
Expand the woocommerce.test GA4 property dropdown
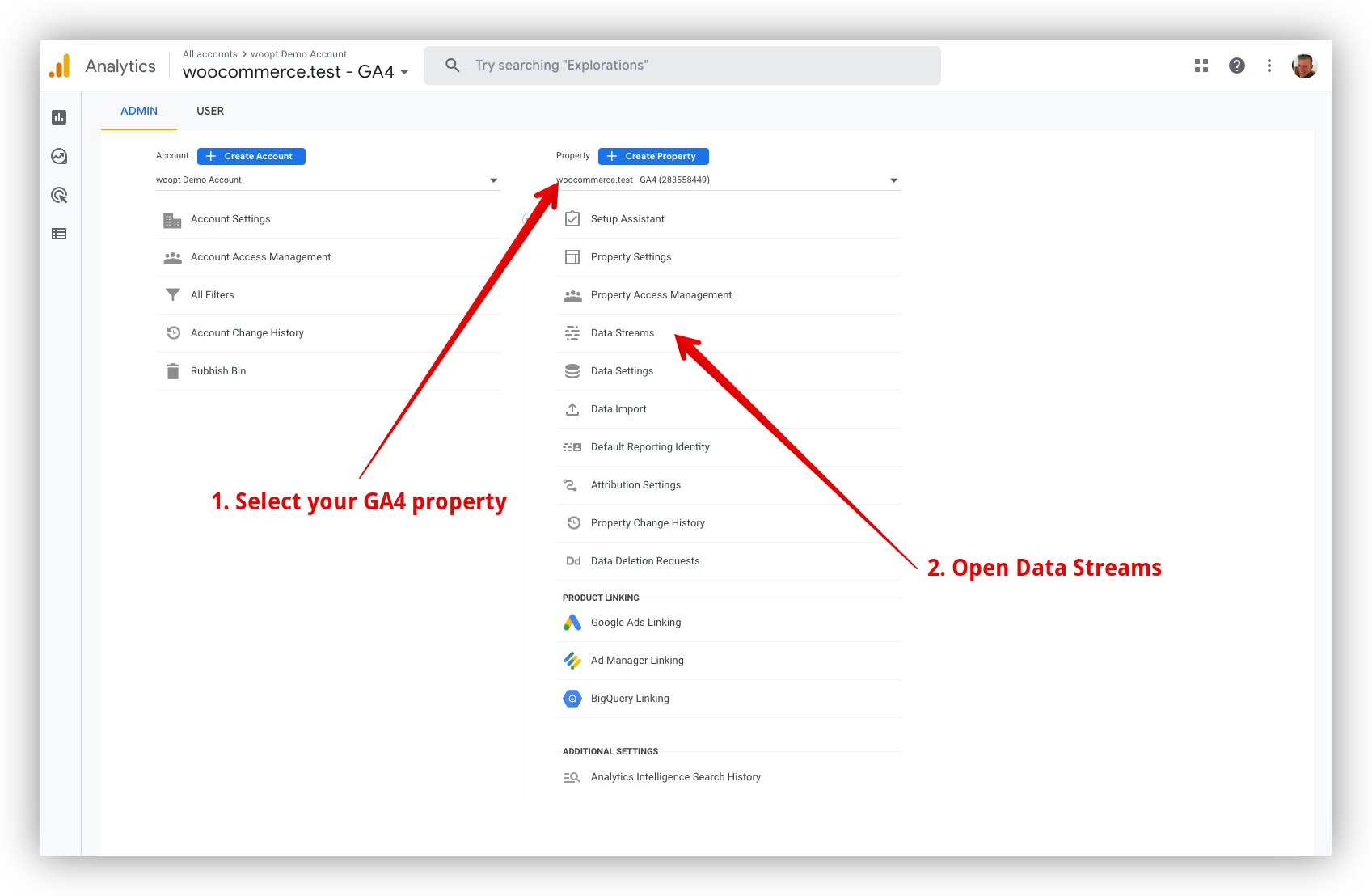pyautogui.click(x=728, y=180)
